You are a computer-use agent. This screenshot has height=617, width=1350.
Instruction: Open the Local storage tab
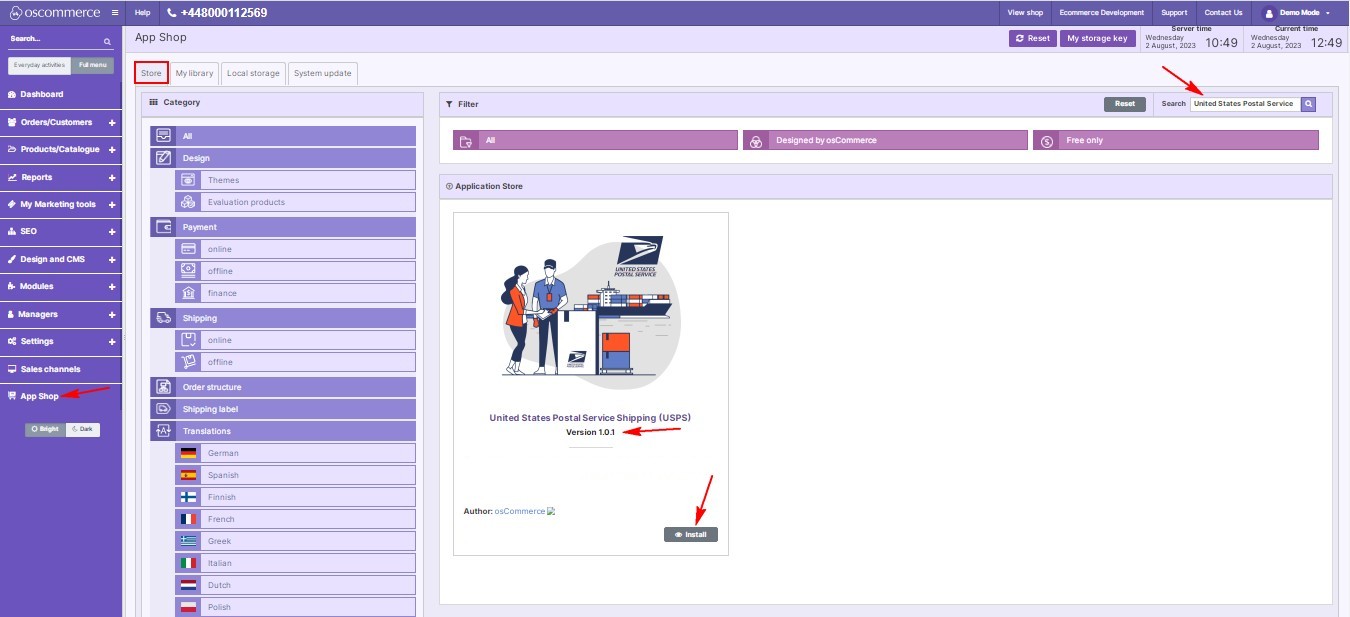[253, 73]
